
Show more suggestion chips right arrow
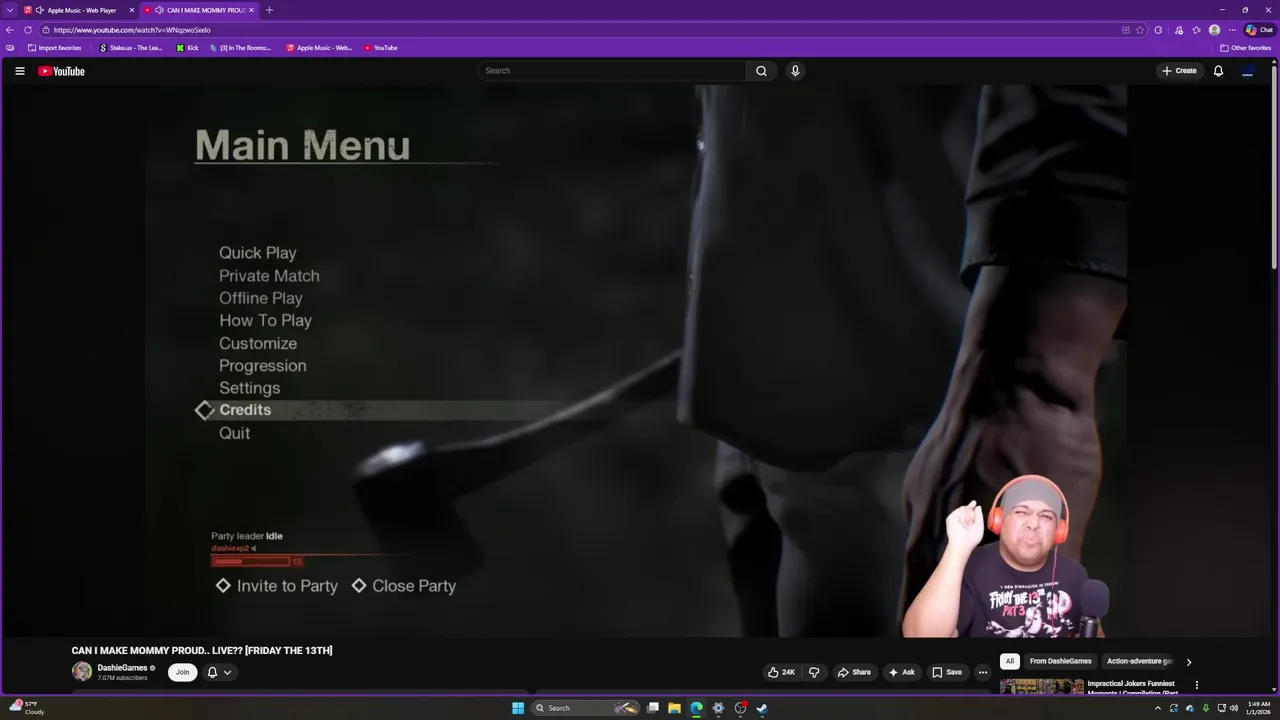click(x=1188, y=662)
